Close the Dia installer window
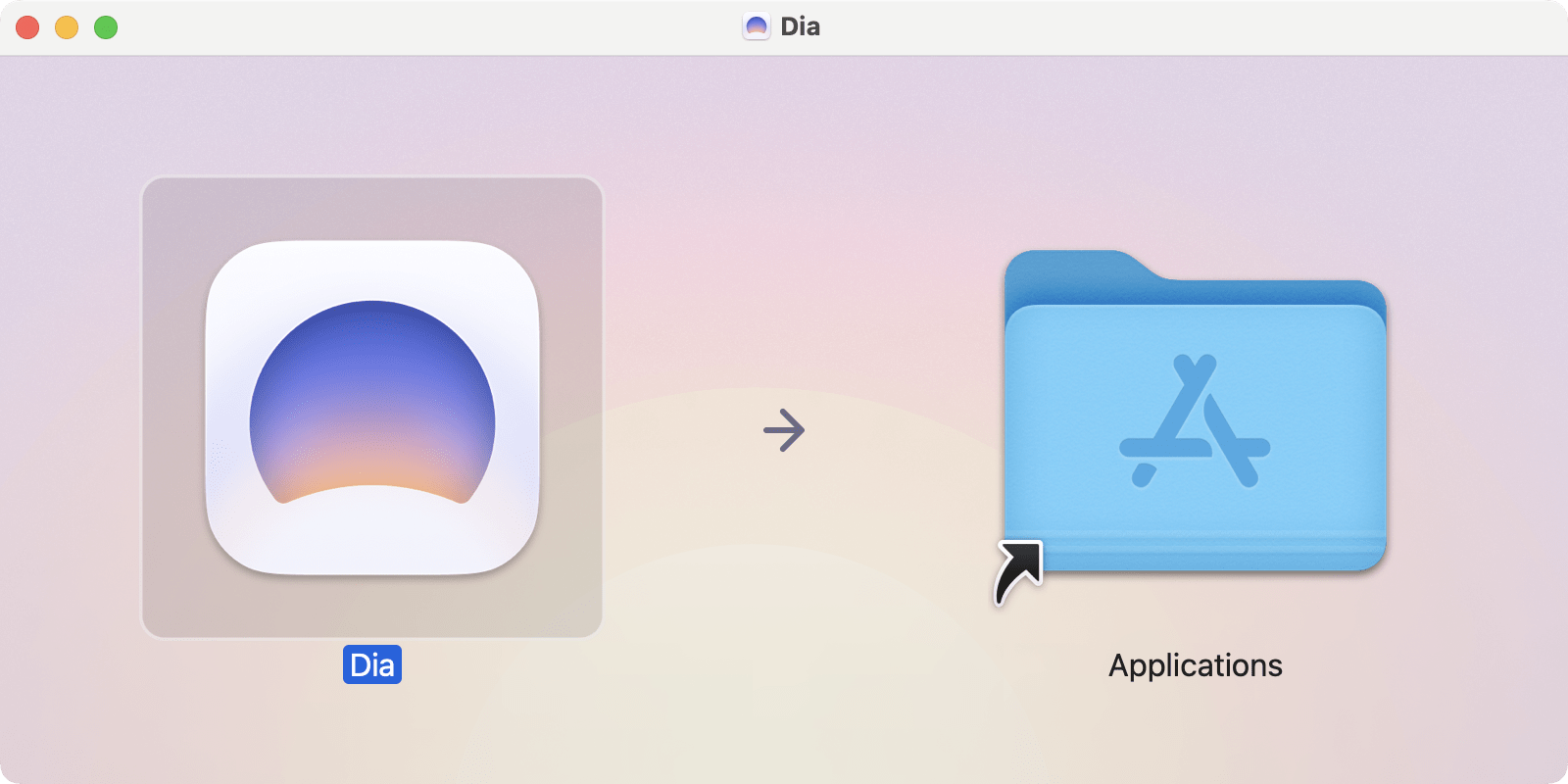Viewport: 1568px width, 784px height. tap(27, 27)
